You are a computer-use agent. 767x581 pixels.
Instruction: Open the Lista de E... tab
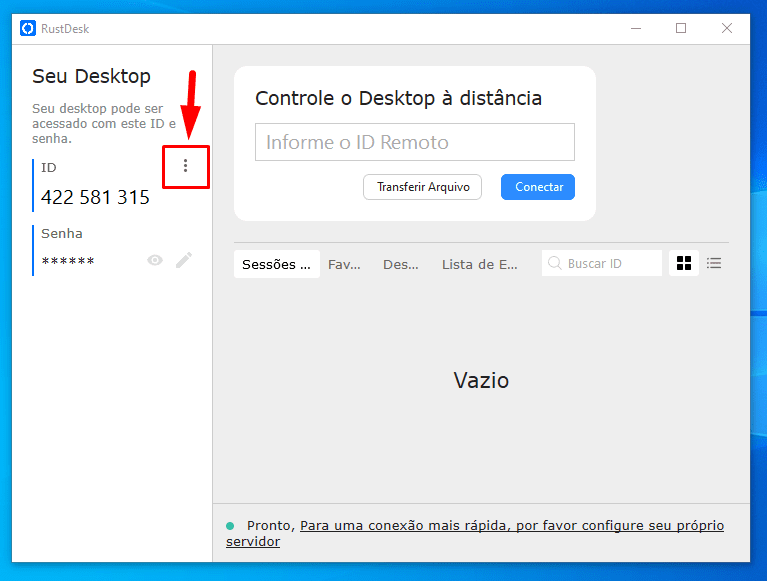point(480,264)
